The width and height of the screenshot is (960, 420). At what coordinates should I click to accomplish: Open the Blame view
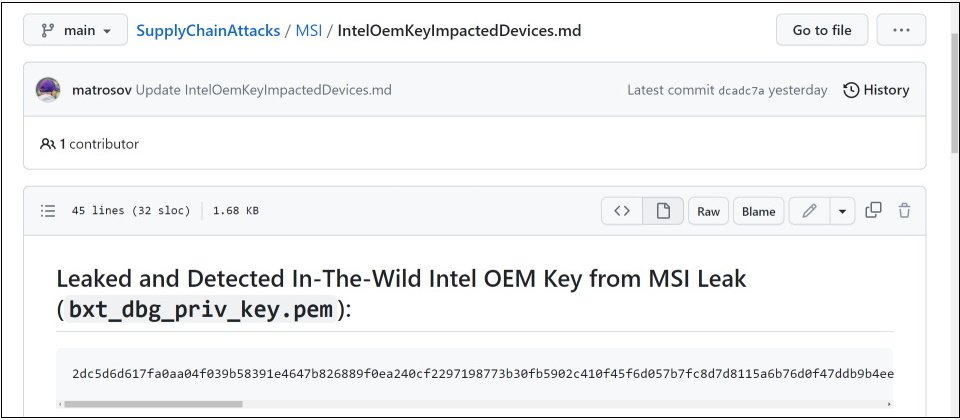click(x=759, y=211)
